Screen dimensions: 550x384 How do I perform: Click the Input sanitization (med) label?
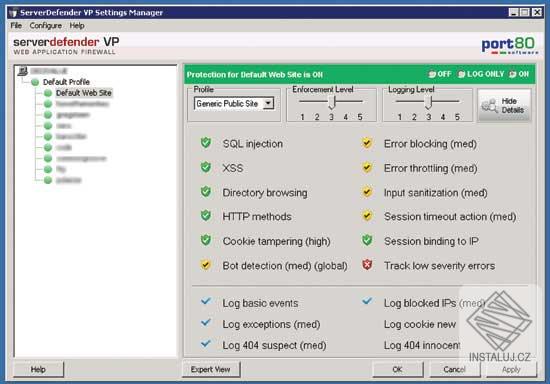tap(435, 193)
